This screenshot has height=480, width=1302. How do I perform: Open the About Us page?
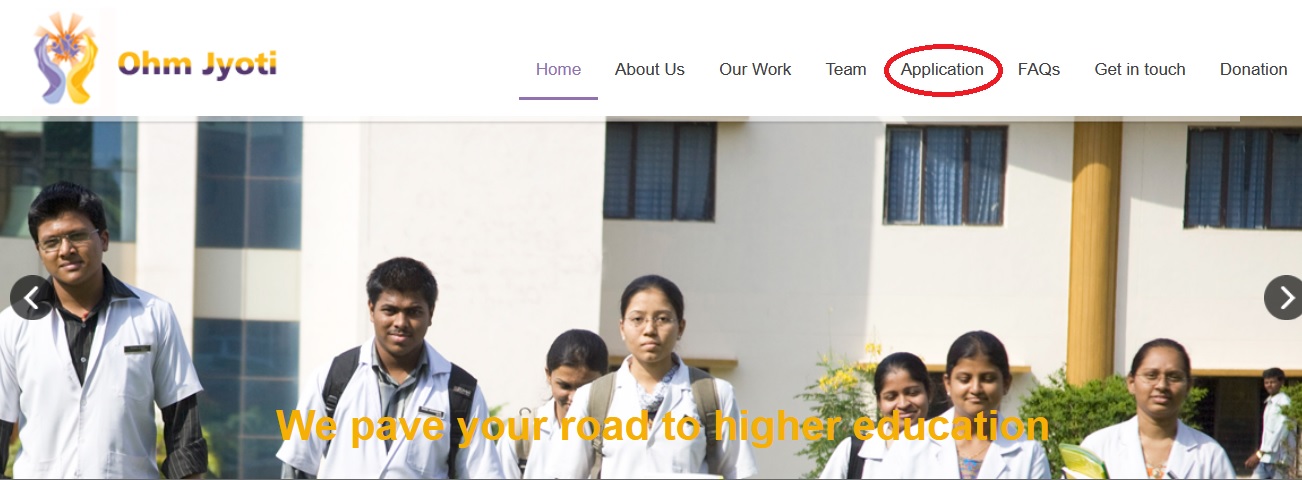(650, 70)
